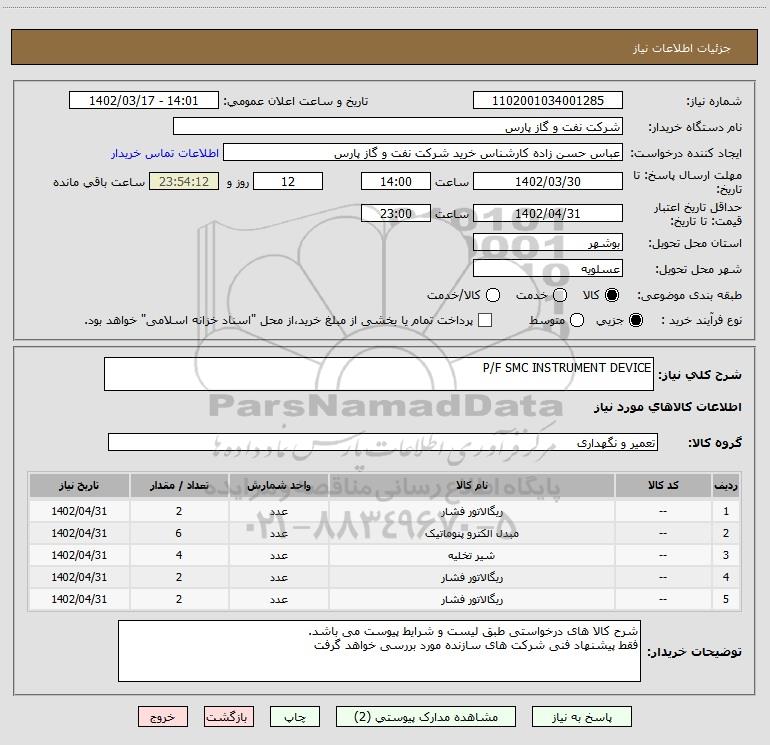Click the 12 days remaining field
The height and width of the screenshot is (745, 770).
pyautogui.click(x=288, y=181)
